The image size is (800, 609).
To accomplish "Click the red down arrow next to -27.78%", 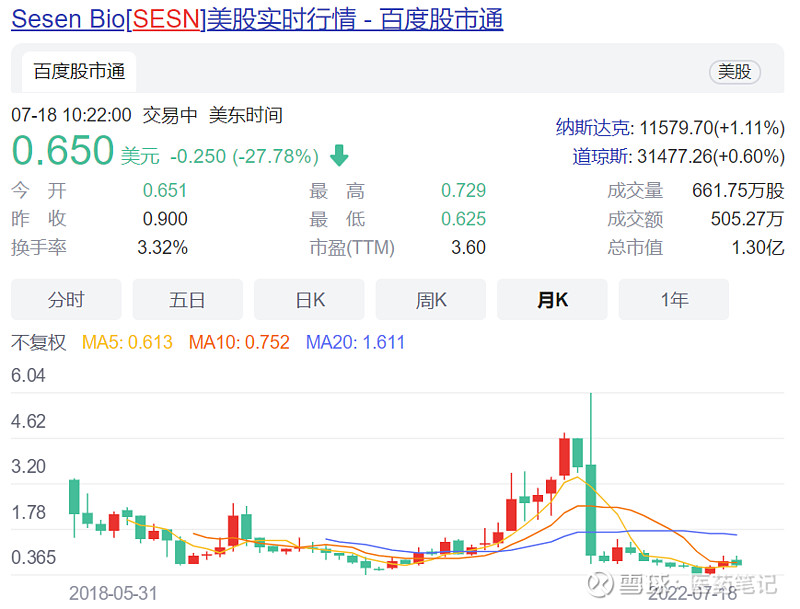I will pyautogui.click(x=337, y=157).
